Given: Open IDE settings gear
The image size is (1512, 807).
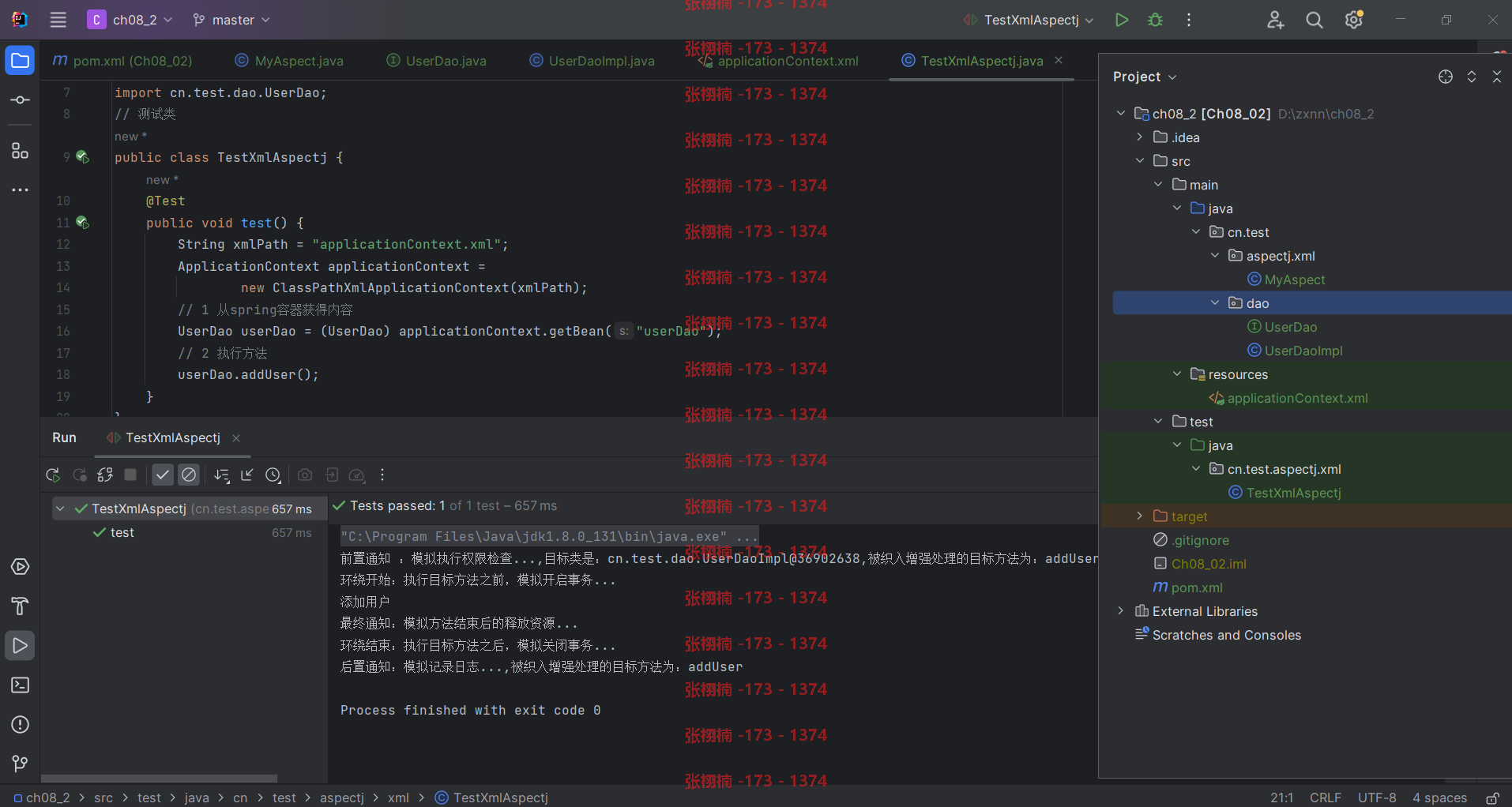Looking at the screenshot, I should (1354, 20).
